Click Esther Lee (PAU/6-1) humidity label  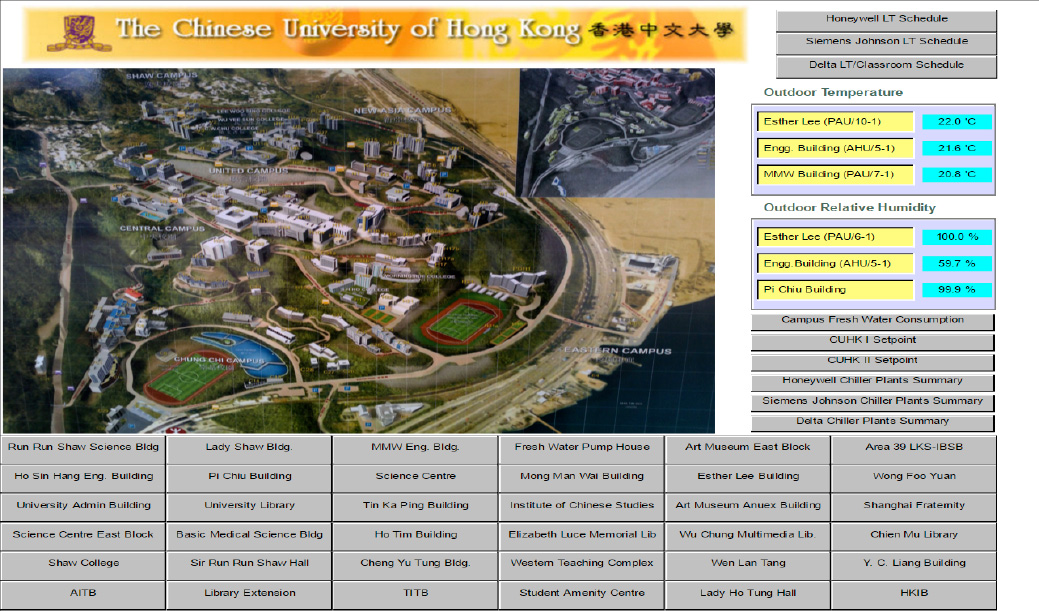[835, 237]
